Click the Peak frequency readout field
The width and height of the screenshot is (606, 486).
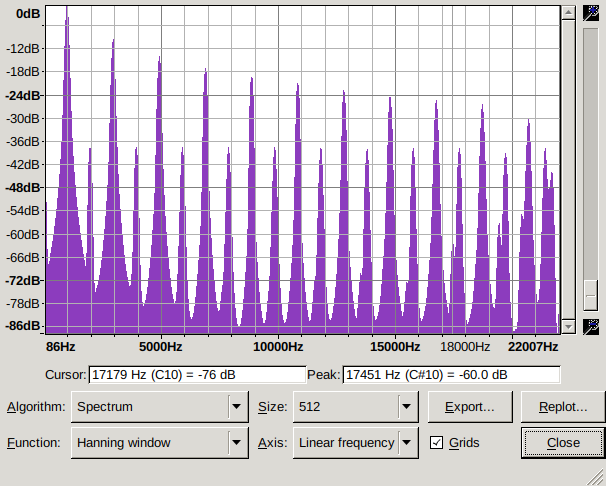click(450, 375)
